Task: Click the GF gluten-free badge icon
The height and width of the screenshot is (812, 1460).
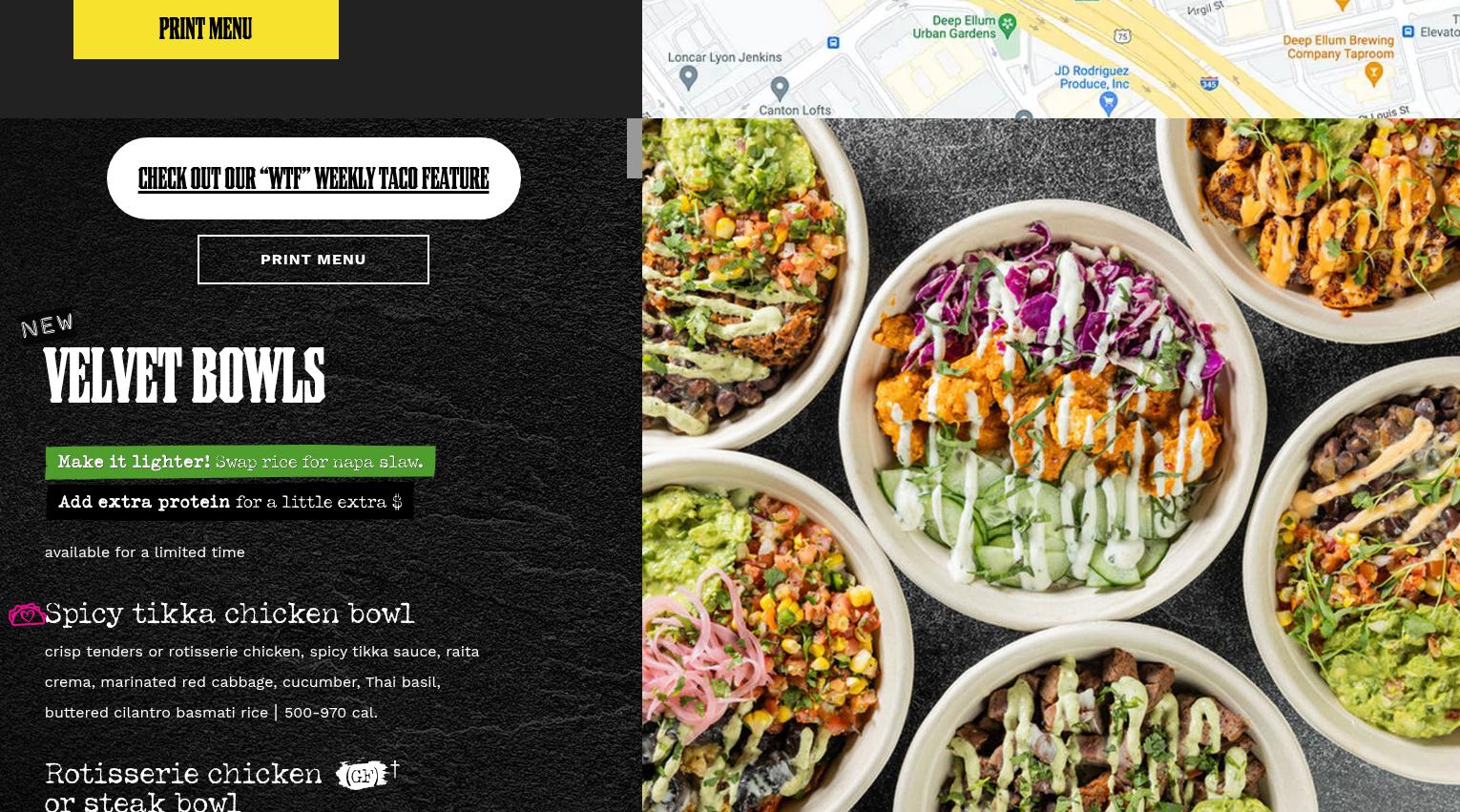Action: (362, 775)
